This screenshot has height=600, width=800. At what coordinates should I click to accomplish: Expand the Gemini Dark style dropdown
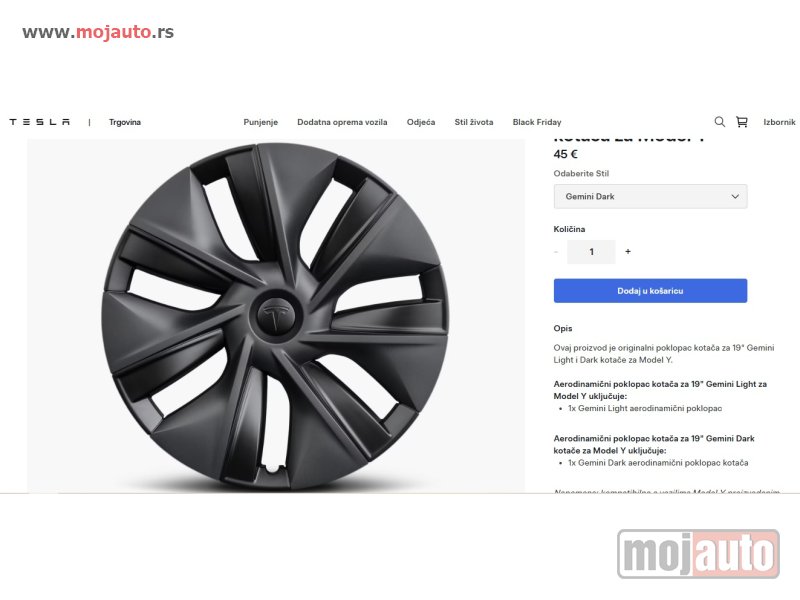click(x=651, y=196)
